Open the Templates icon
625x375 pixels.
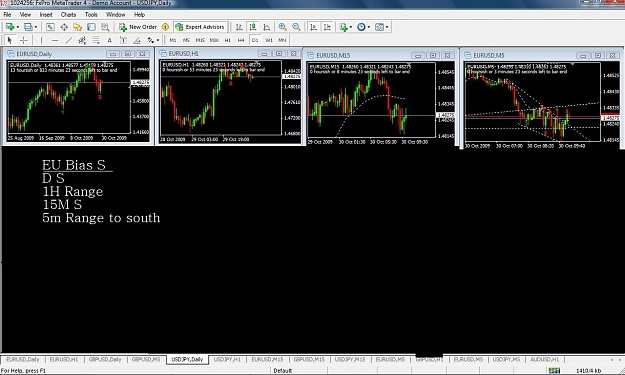[379, 27]
